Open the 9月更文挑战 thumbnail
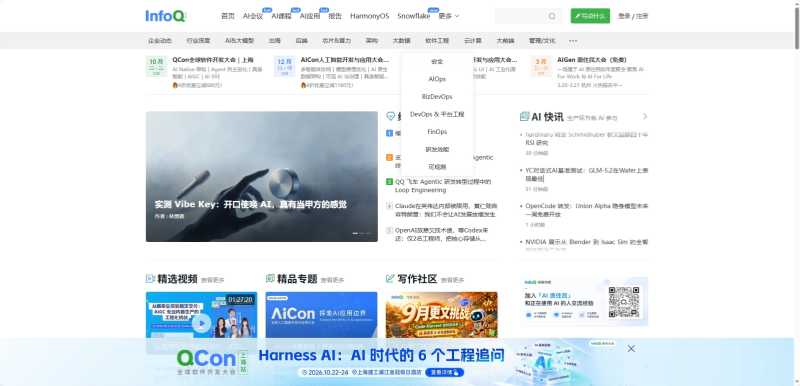This screenshot has width=800, height=386. 441,315
